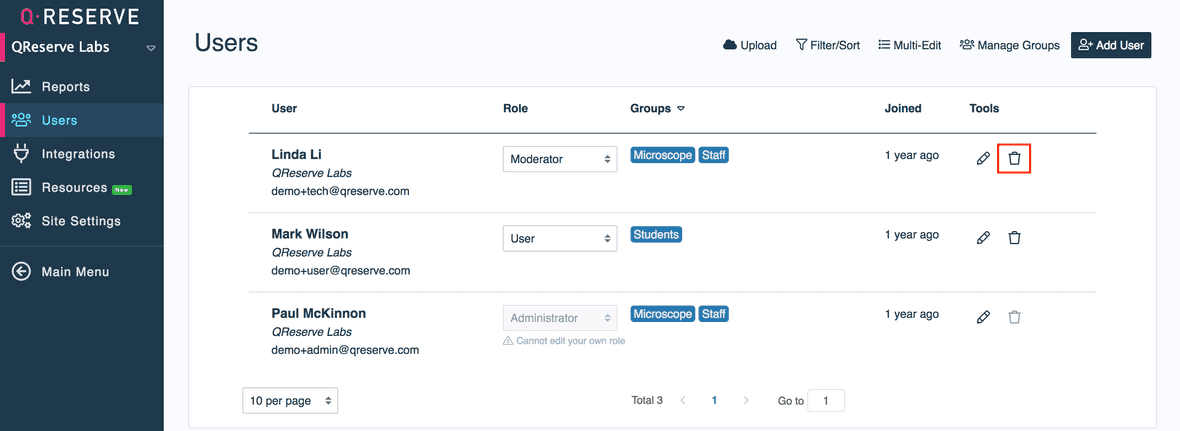
Task: Click the QReserve logo in the sidebar
Action: [80, 16]
